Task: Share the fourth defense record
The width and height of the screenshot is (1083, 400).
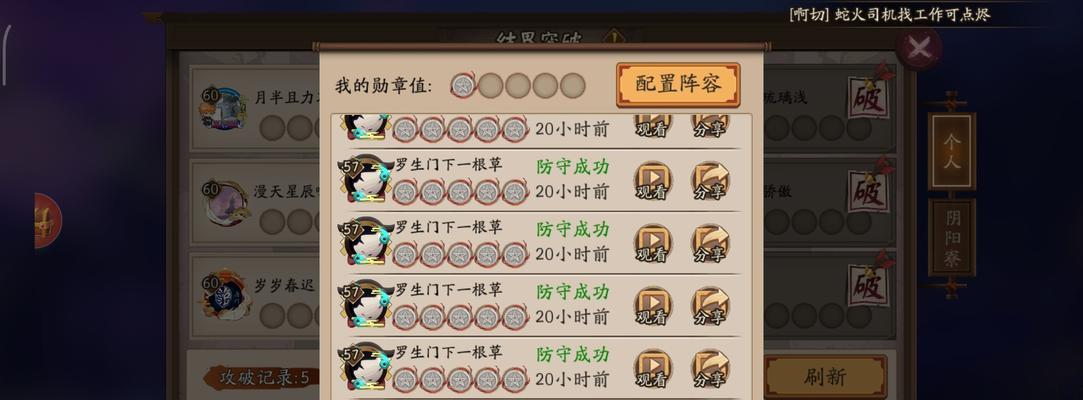Action: pos(710,306)
